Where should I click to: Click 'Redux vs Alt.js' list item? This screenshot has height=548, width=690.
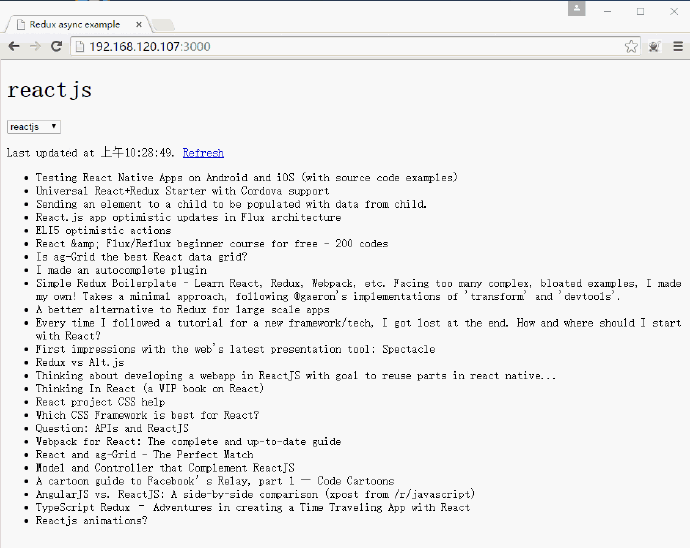point(80,362)
